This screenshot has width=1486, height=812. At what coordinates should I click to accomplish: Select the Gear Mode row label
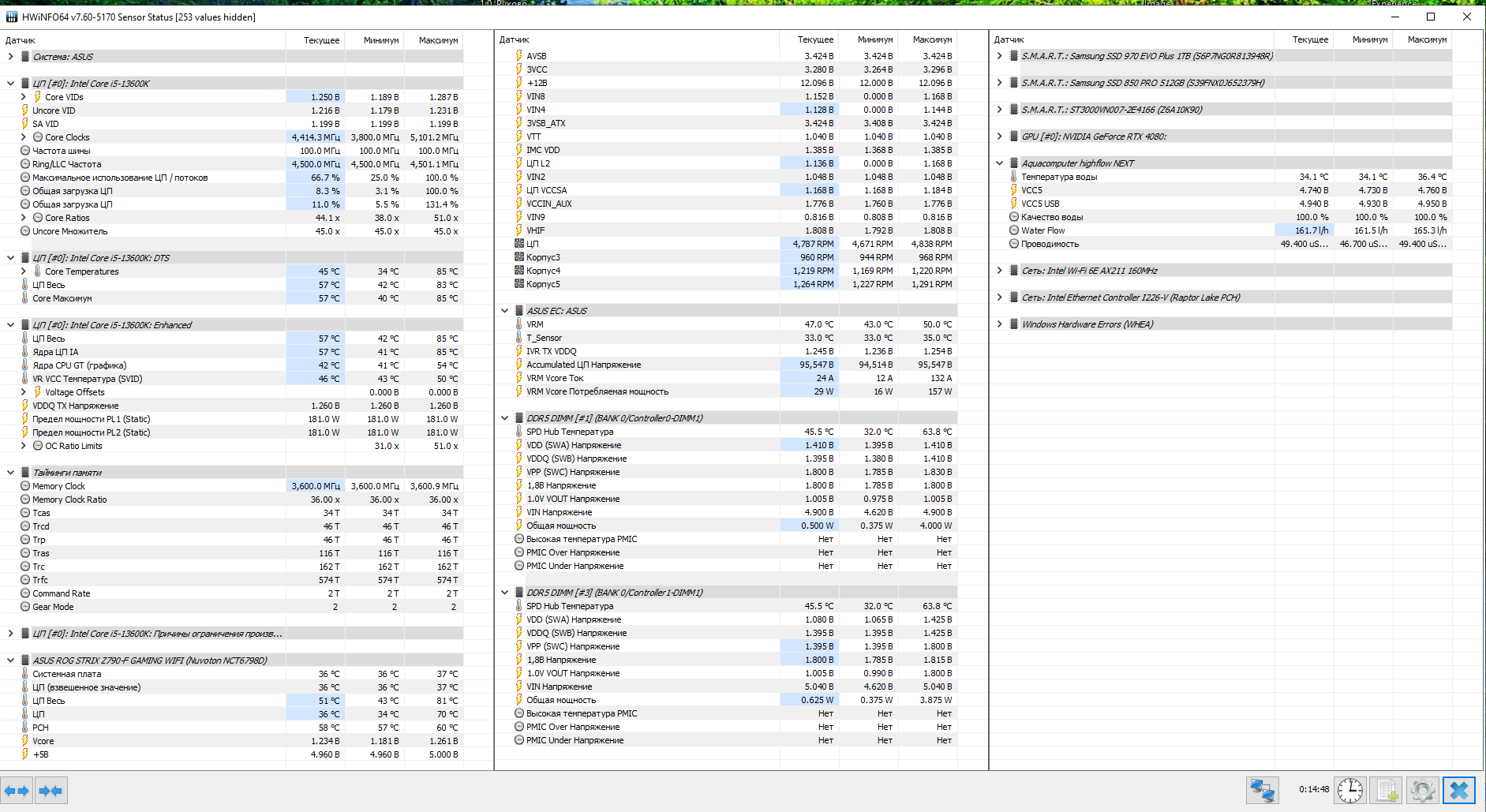click(53, 607)
